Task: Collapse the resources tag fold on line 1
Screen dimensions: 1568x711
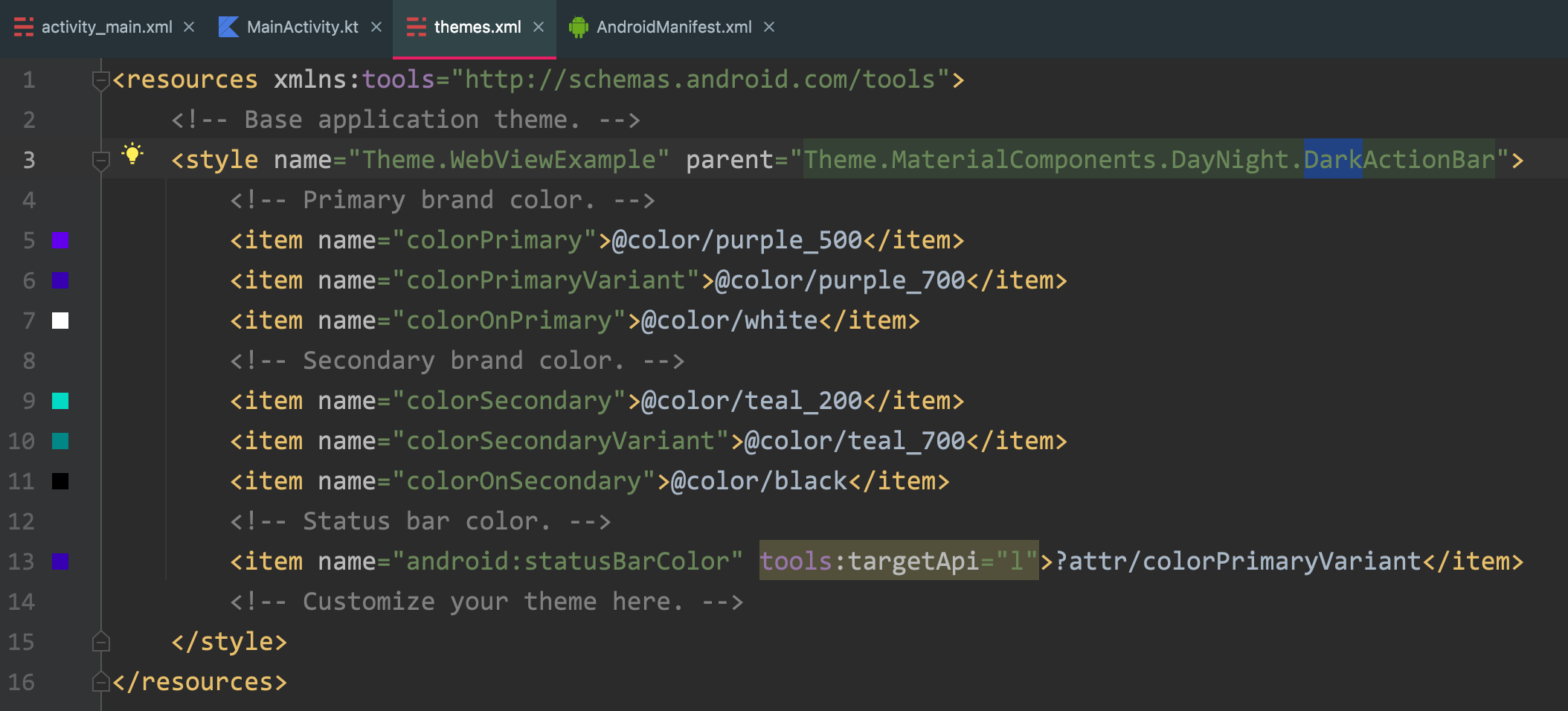Action: pos(100,80)
